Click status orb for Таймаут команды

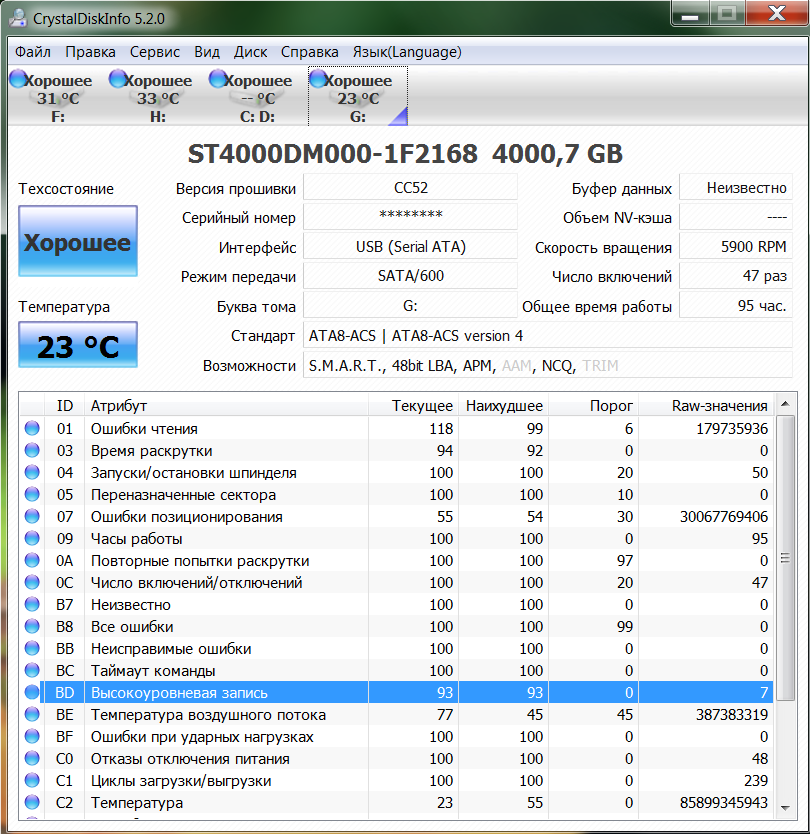(32, 670)
